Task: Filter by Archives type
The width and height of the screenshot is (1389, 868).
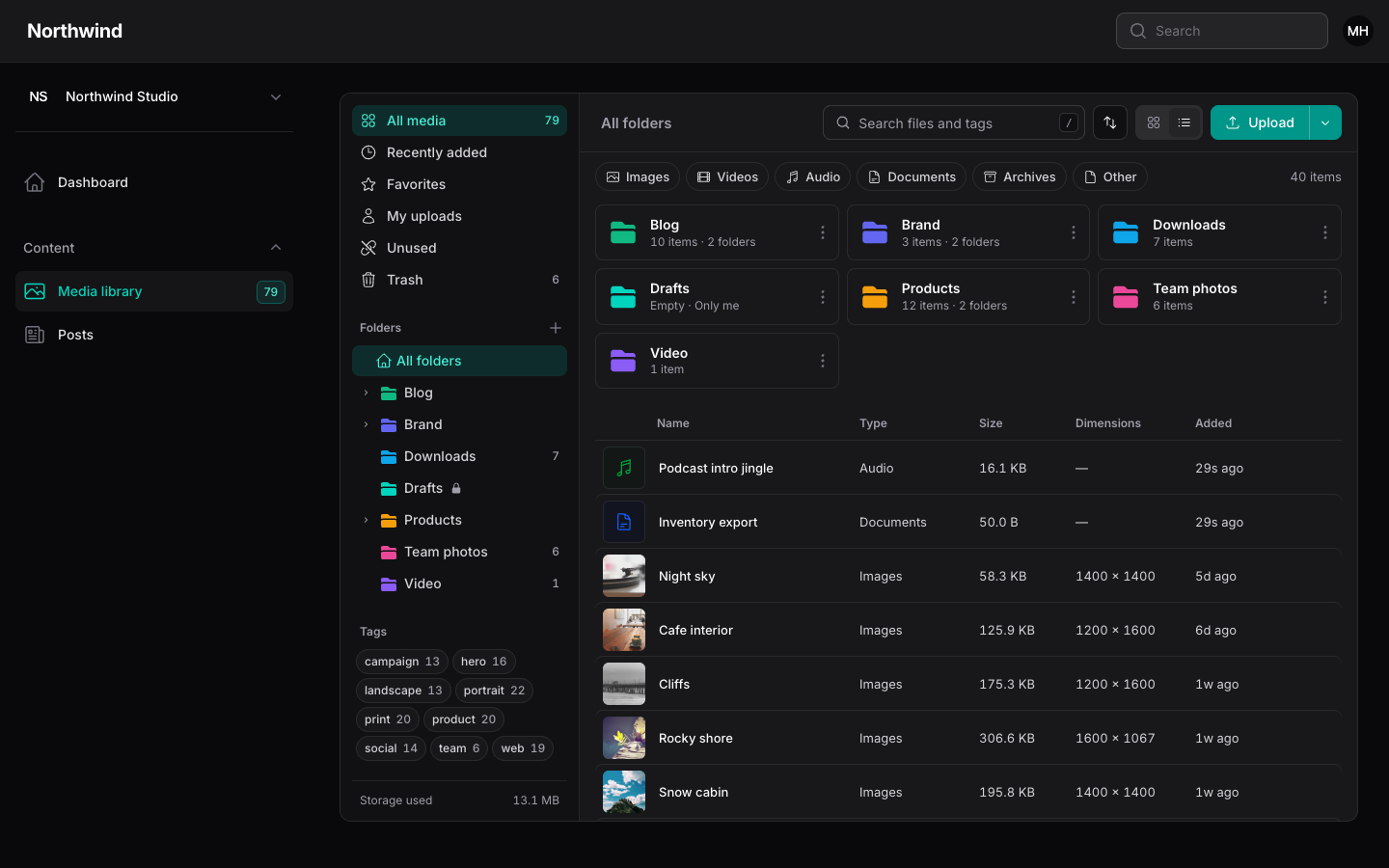Action: 1020,176
